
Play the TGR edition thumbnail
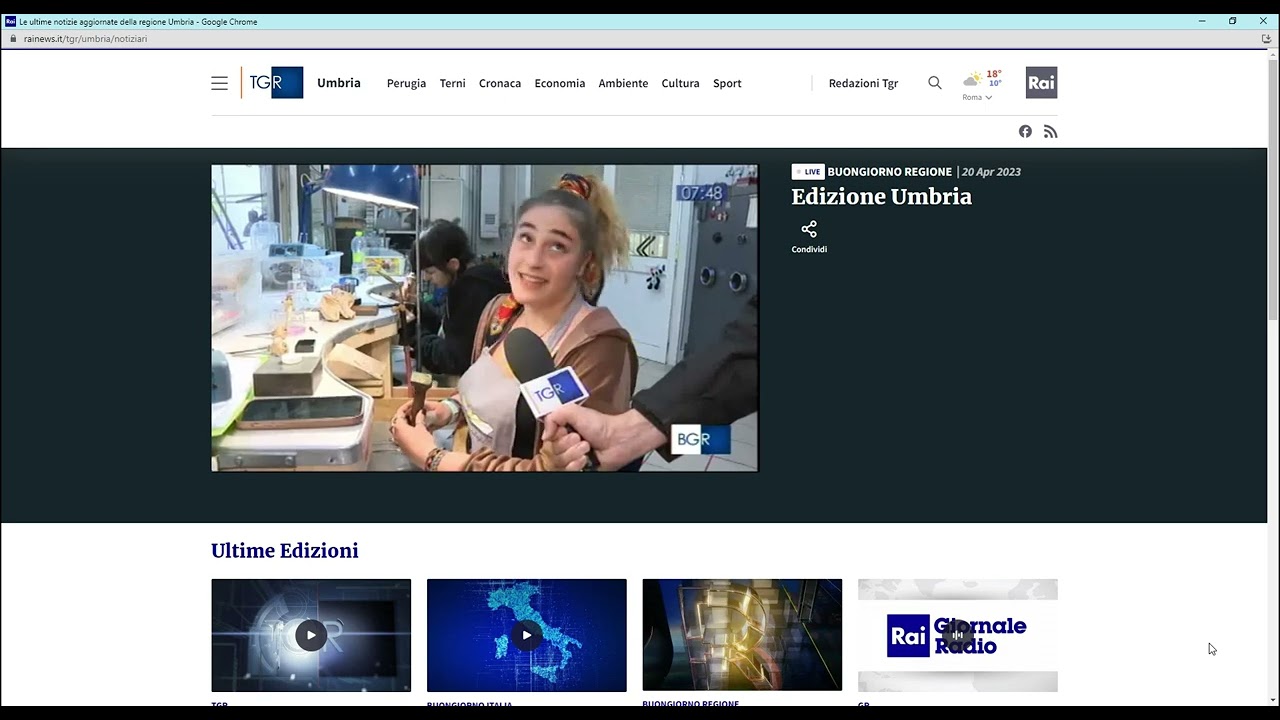coord(311,635)
